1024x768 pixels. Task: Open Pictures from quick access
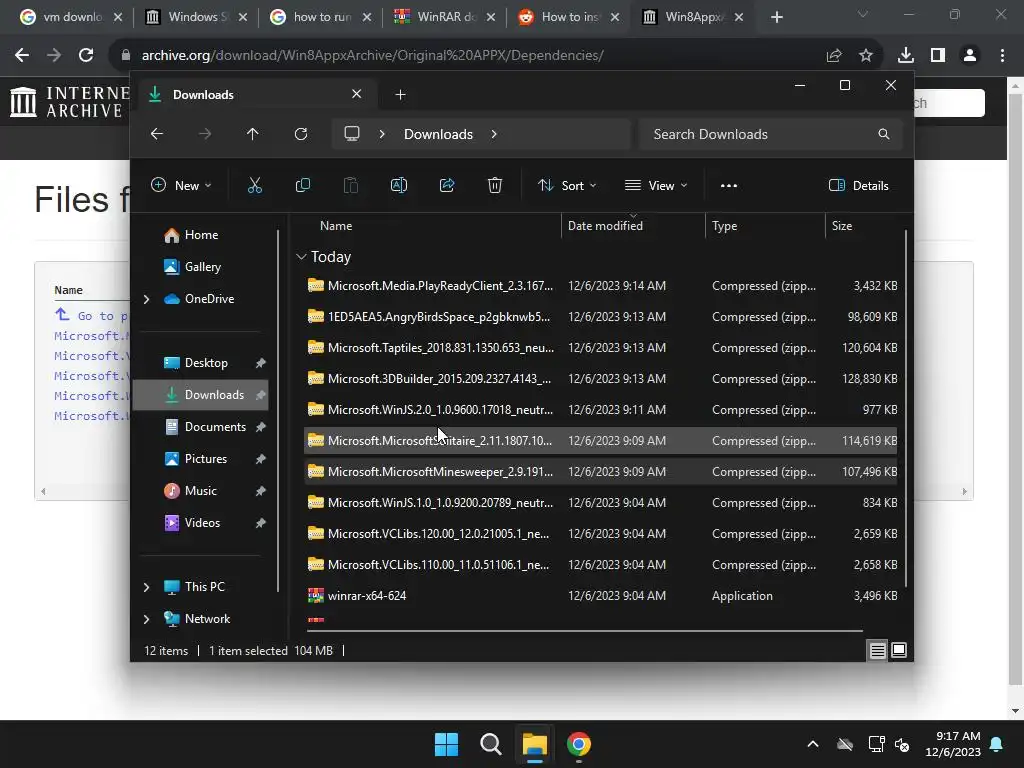tap(206, 459)
